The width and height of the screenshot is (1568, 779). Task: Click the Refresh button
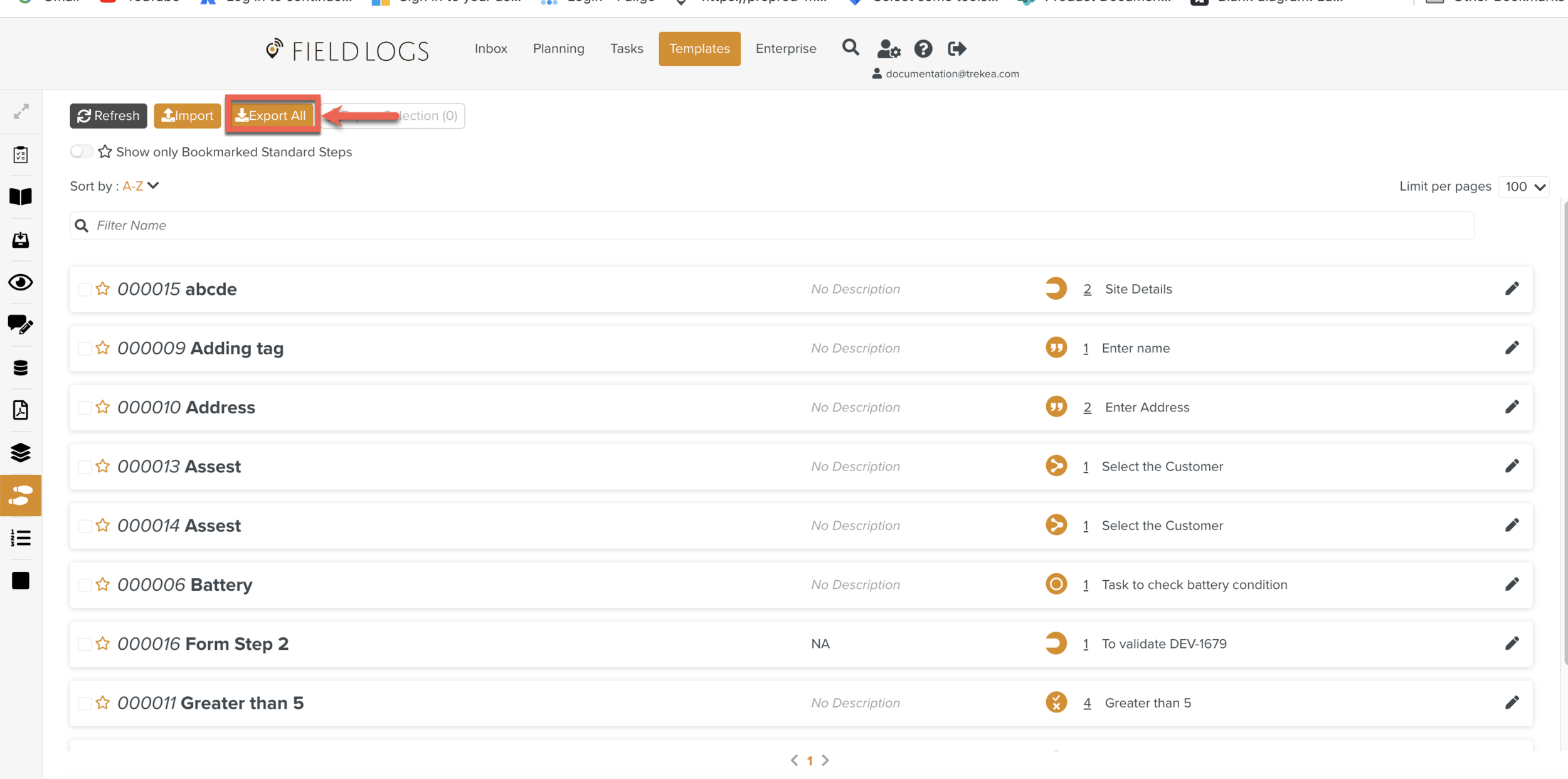109,115
